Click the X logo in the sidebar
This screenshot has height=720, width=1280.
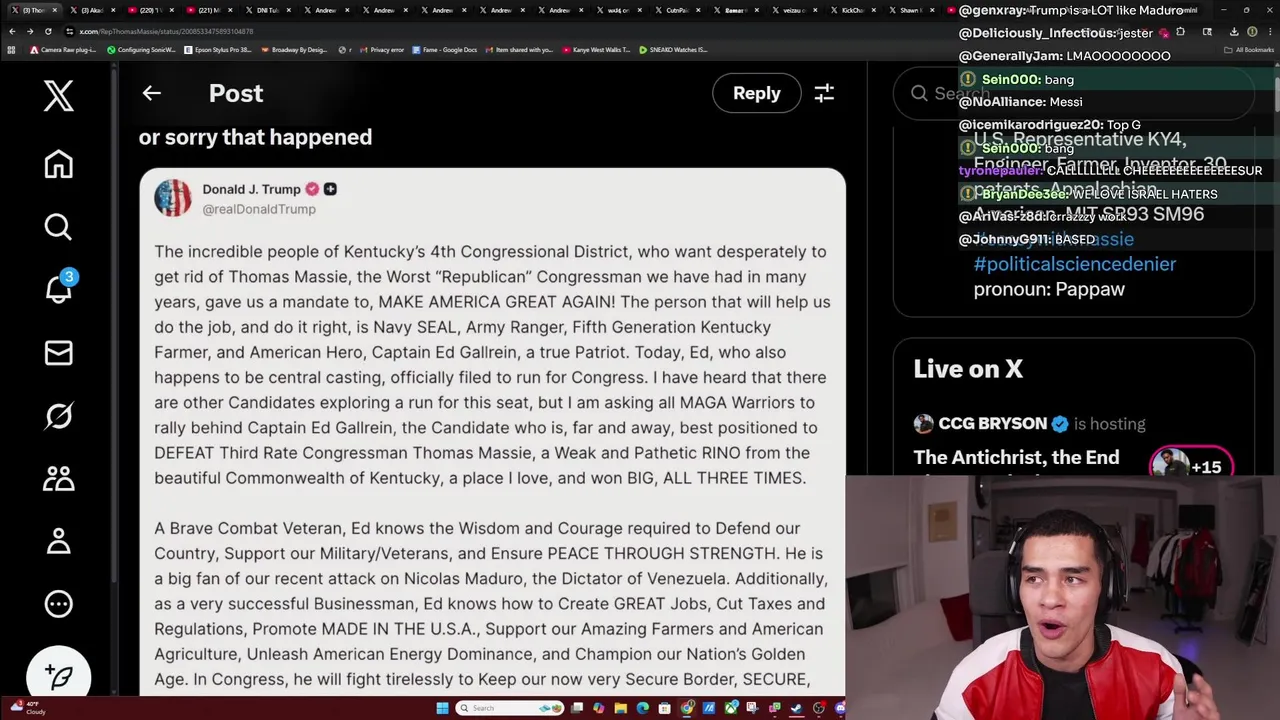[58, 96]
